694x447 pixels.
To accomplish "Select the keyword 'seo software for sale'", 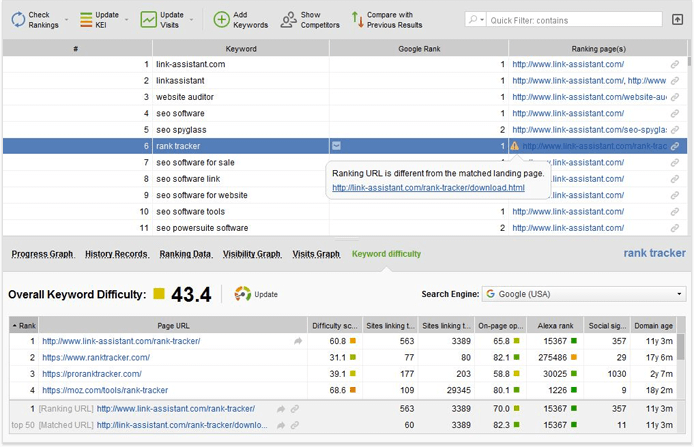I will tap(195, 162).
